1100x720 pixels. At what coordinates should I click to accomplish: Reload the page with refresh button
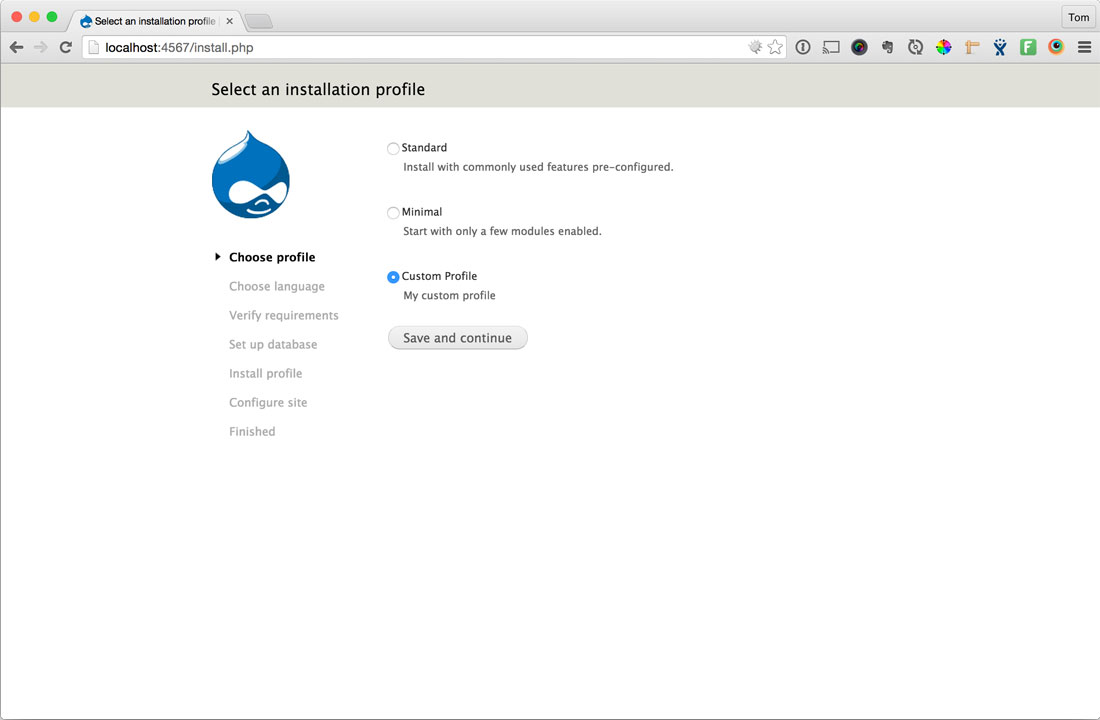click(66, 47)
